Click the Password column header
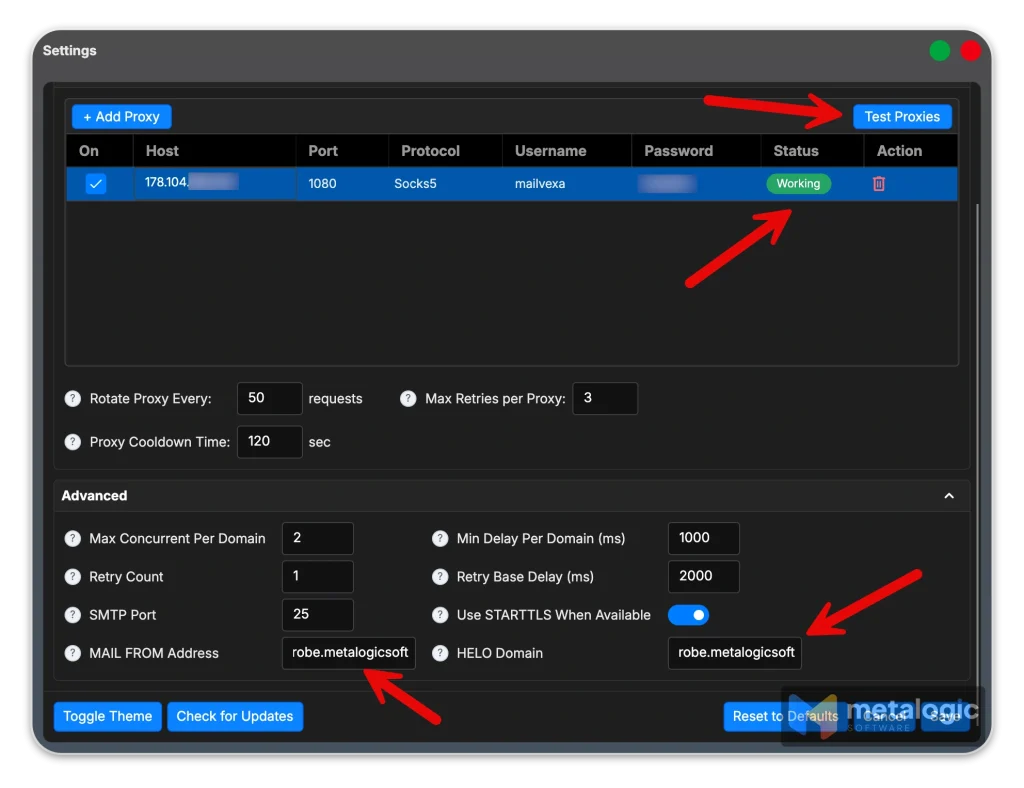This screenshot has height=788, width=1024. click(696, 151)
